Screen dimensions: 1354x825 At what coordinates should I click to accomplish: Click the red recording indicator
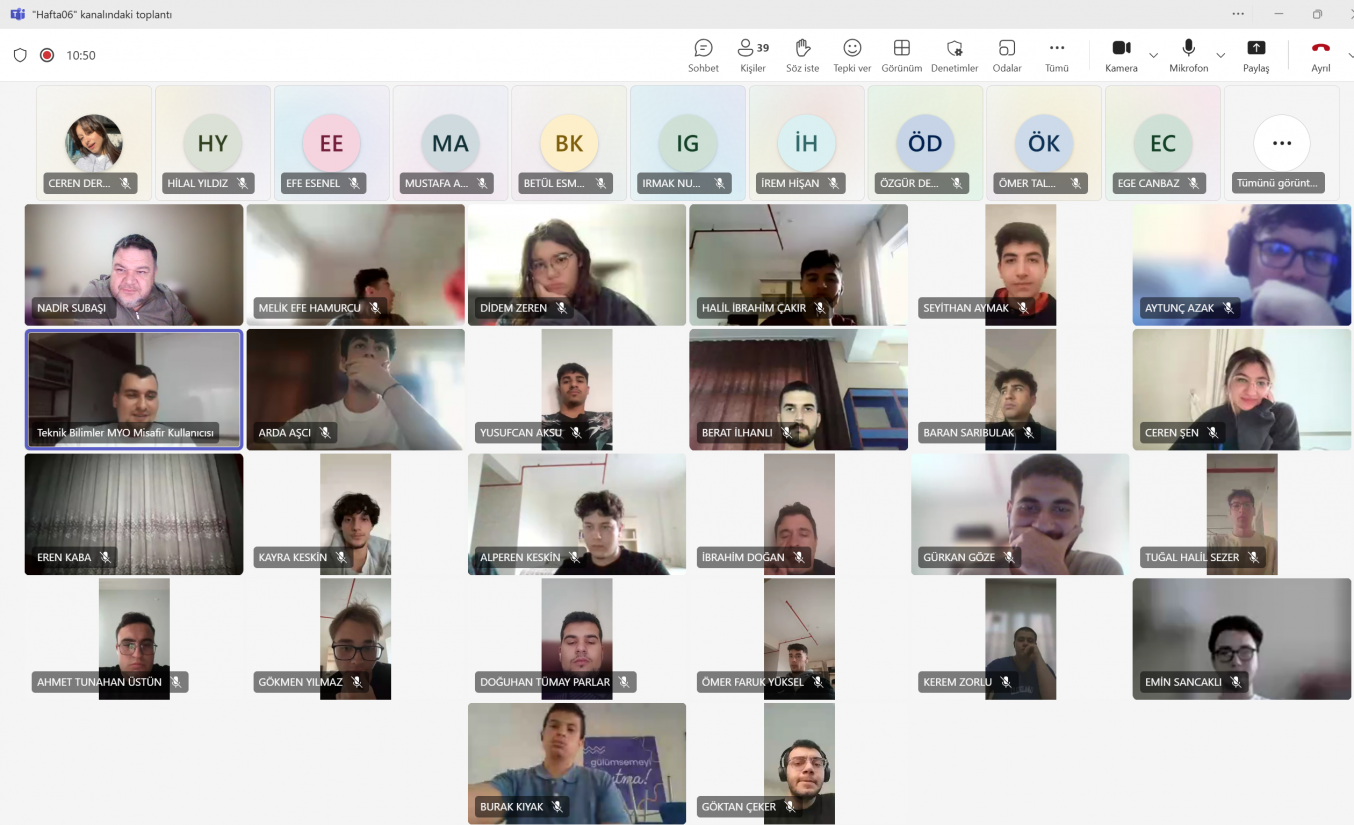coord(47,55)
